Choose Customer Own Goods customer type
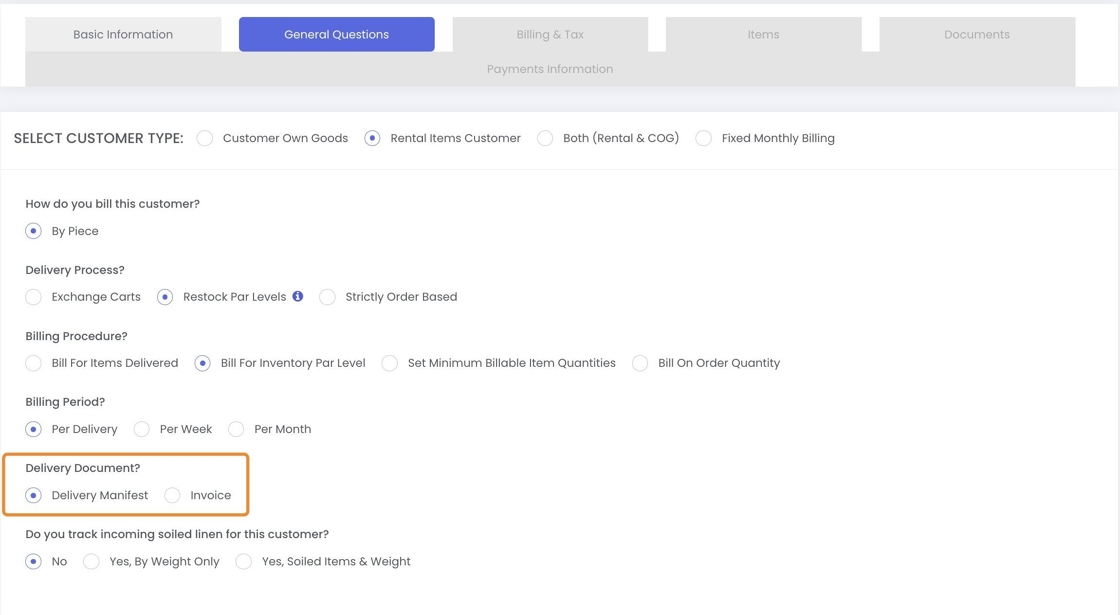Viewport: 1120px width, 615px height. [x=205, y=138]
